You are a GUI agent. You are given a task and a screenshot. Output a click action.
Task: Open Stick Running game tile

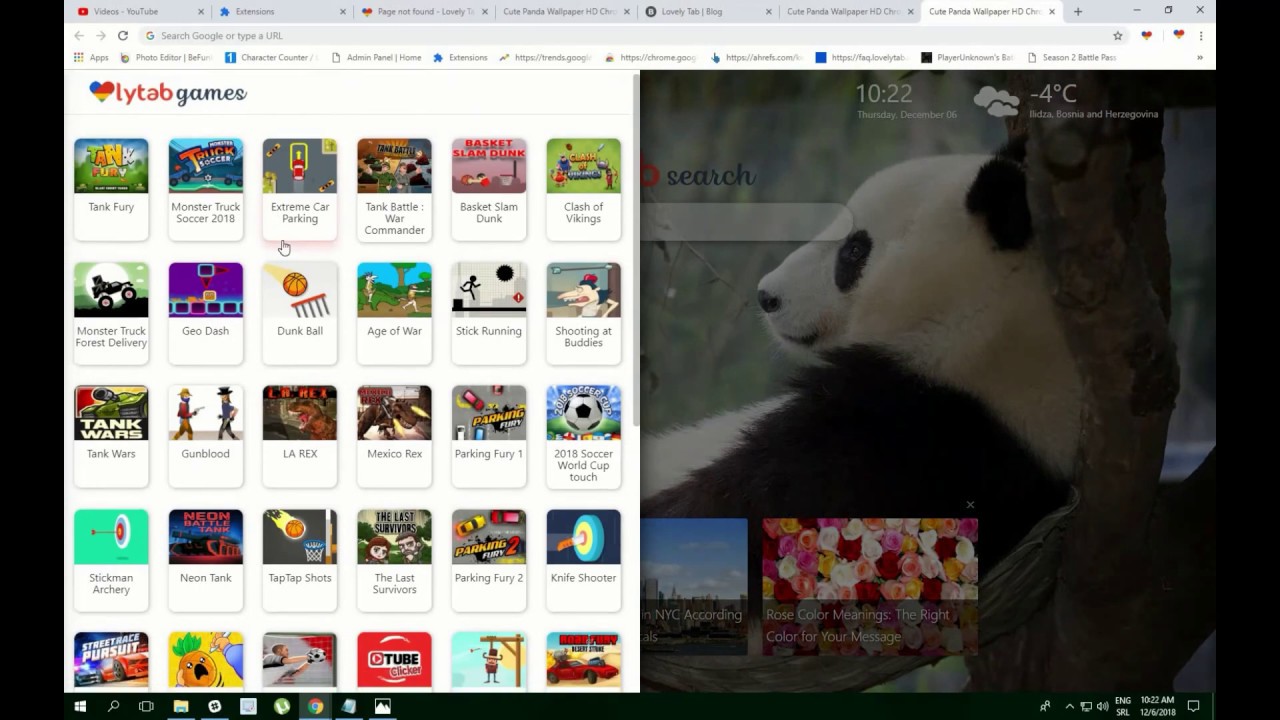point(488,290)
